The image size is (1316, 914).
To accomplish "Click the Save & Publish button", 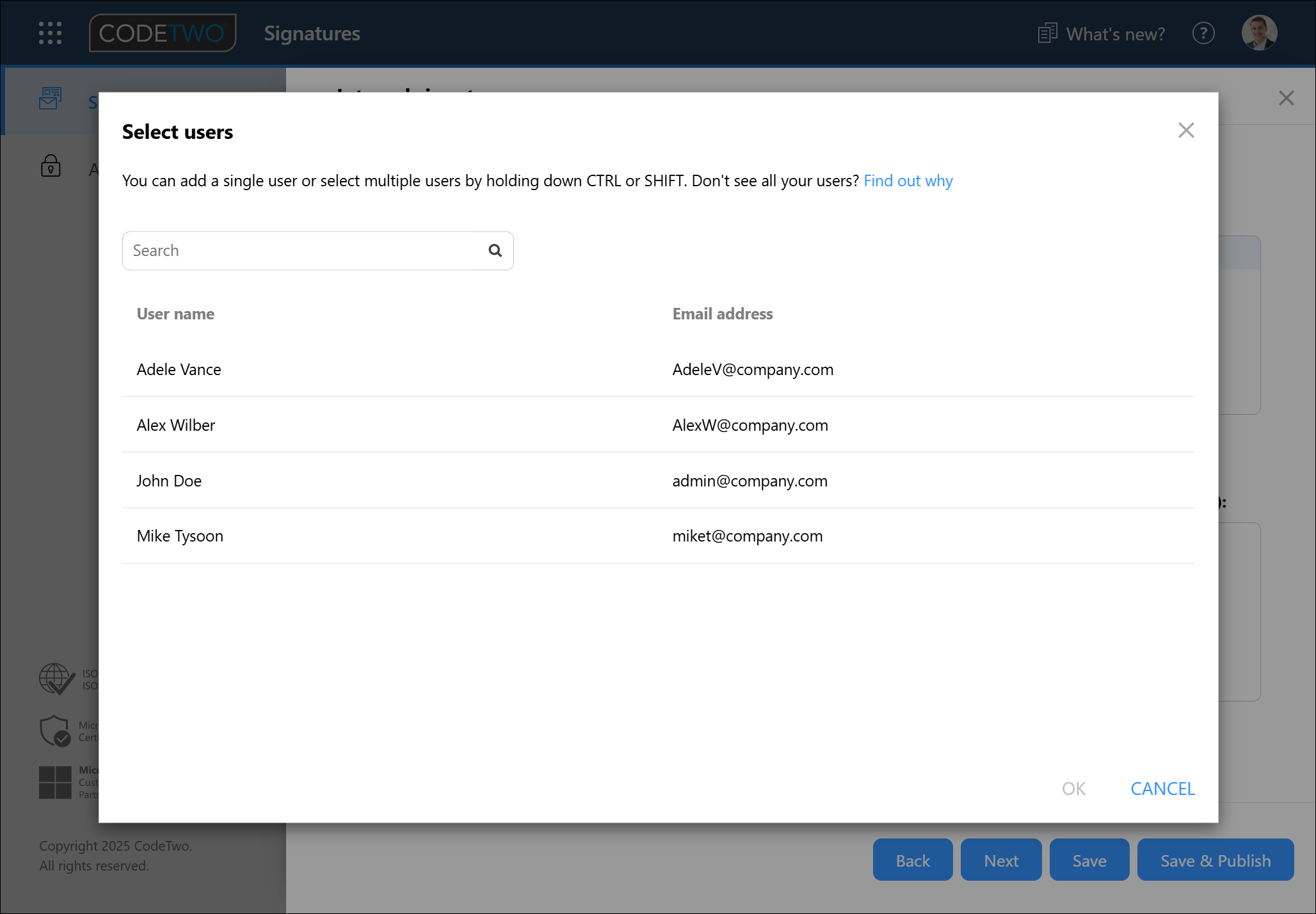I will (1216, 860).
